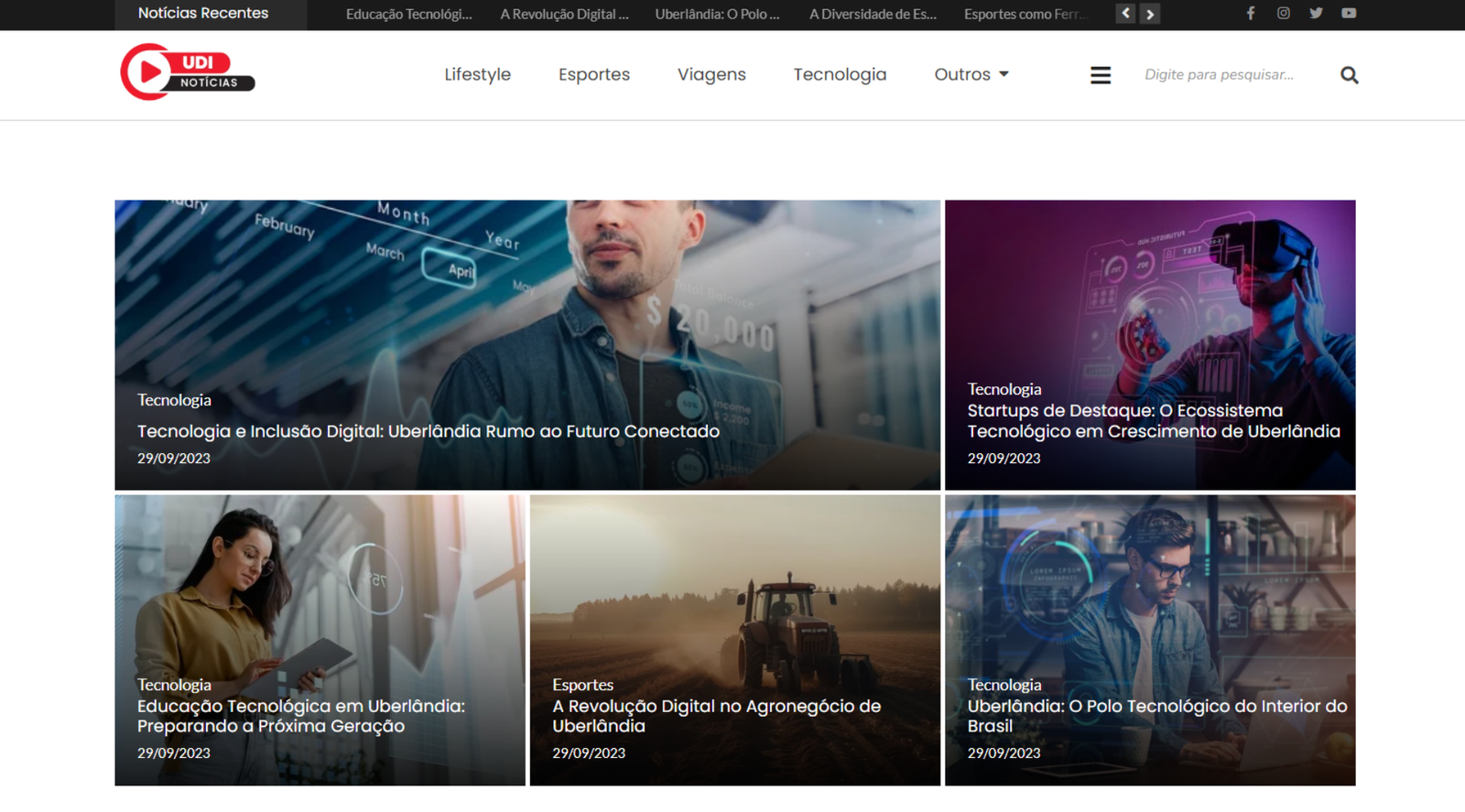This screenshot has width=1465, height=812.
Task: Open the Twitter social icon
Action: point(1316,14)
